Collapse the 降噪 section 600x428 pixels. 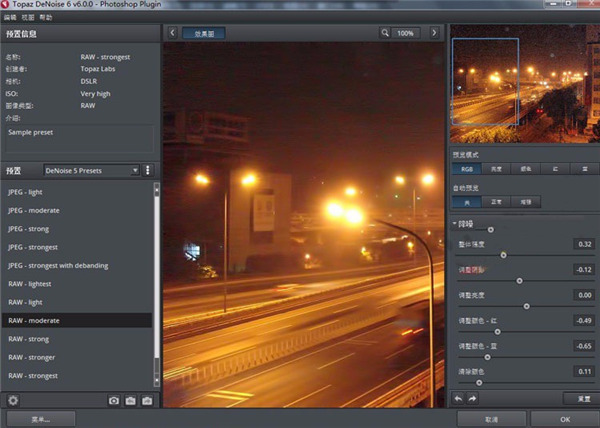coord(456,224)
